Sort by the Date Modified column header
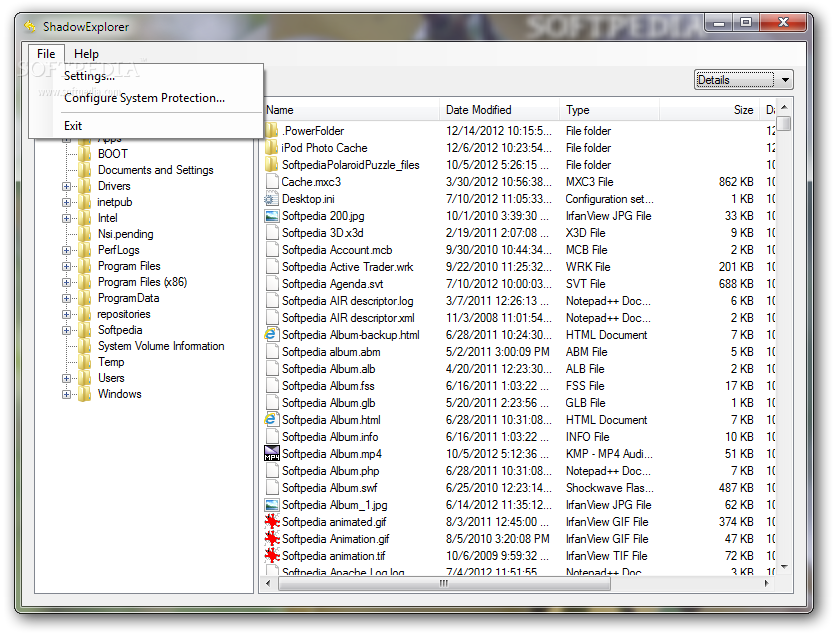This screenshot has width=834, height=634. pyautogui.click(x=499, y=110)
